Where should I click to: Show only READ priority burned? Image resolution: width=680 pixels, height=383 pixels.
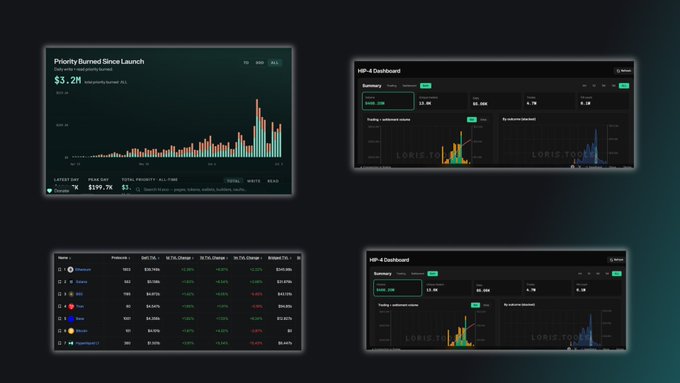click(273, 181)
